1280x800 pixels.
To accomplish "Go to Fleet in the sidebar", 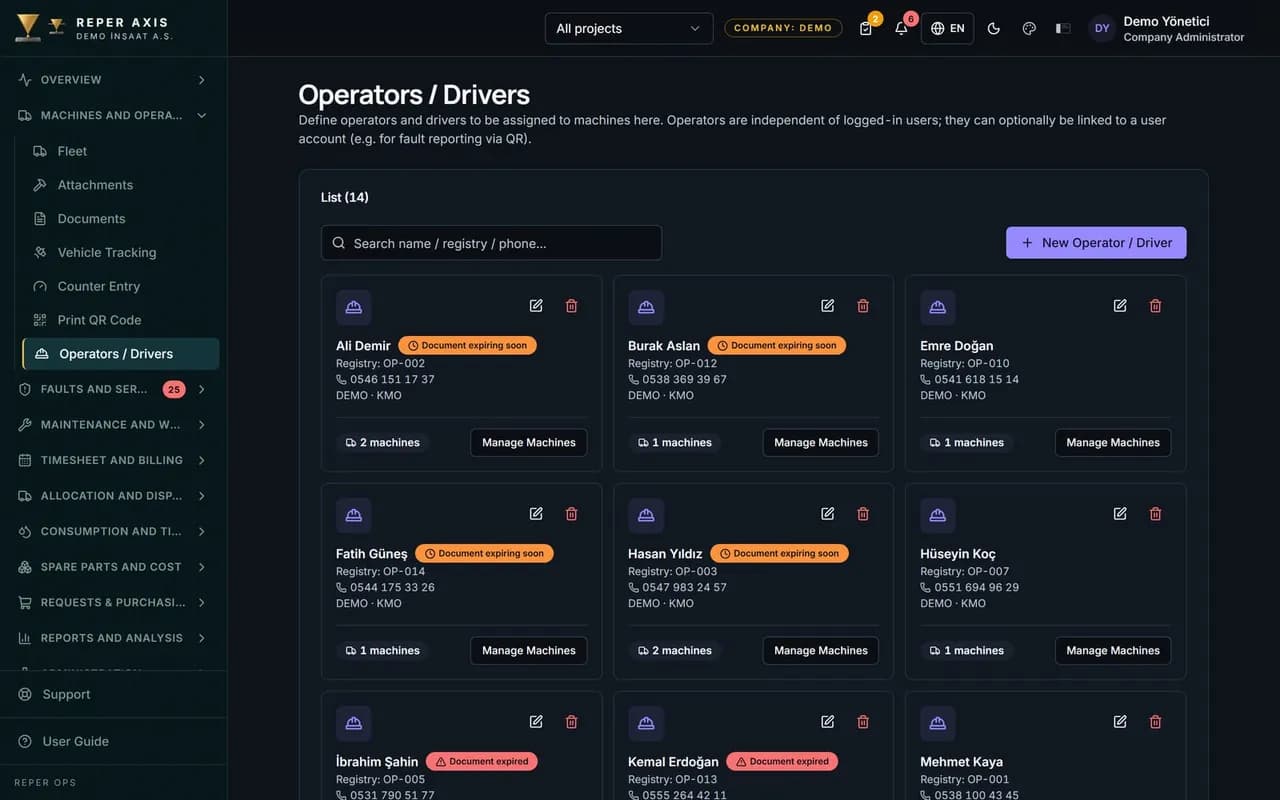I will [121, 151].
